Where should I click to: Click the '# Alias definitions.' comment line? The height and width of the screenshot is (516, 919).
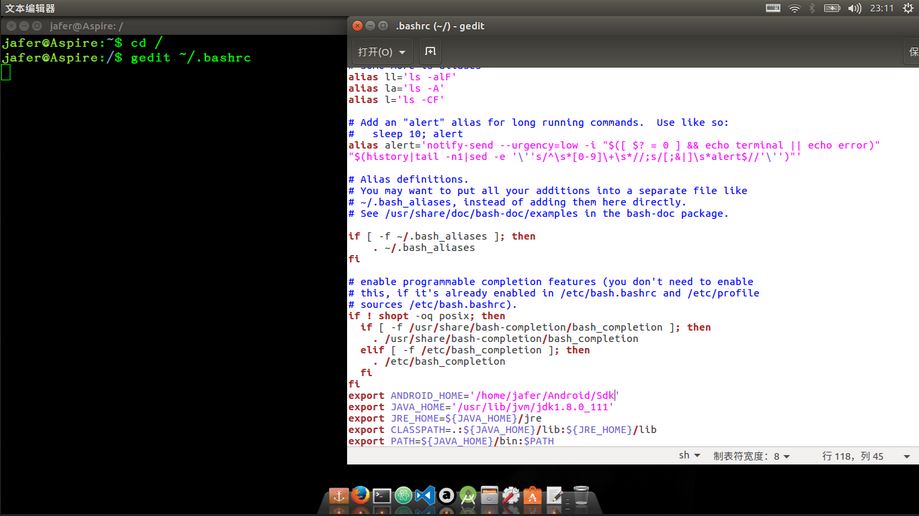coord(408,179)
